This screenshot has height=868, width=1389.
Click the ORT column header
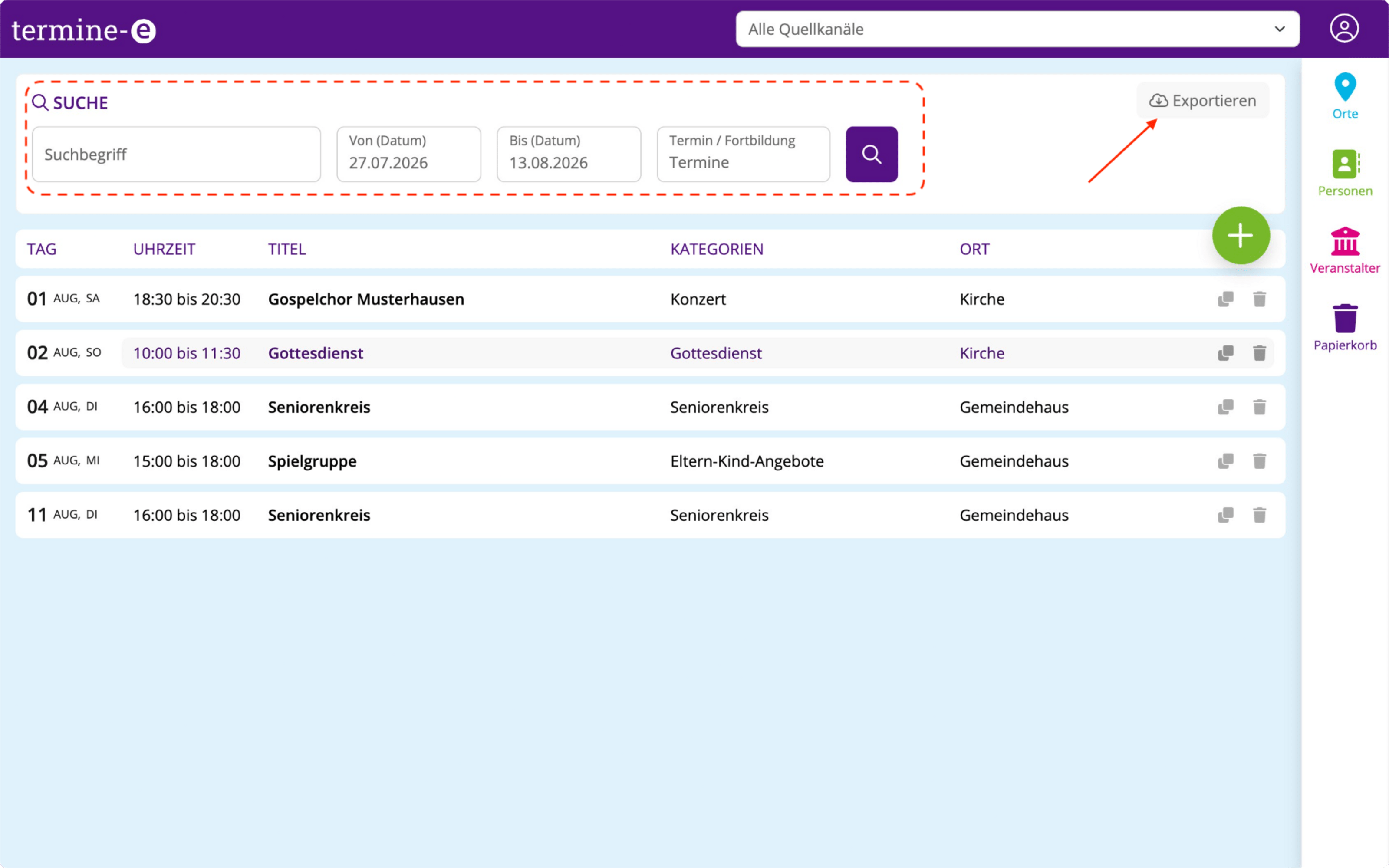coord(974,249)
